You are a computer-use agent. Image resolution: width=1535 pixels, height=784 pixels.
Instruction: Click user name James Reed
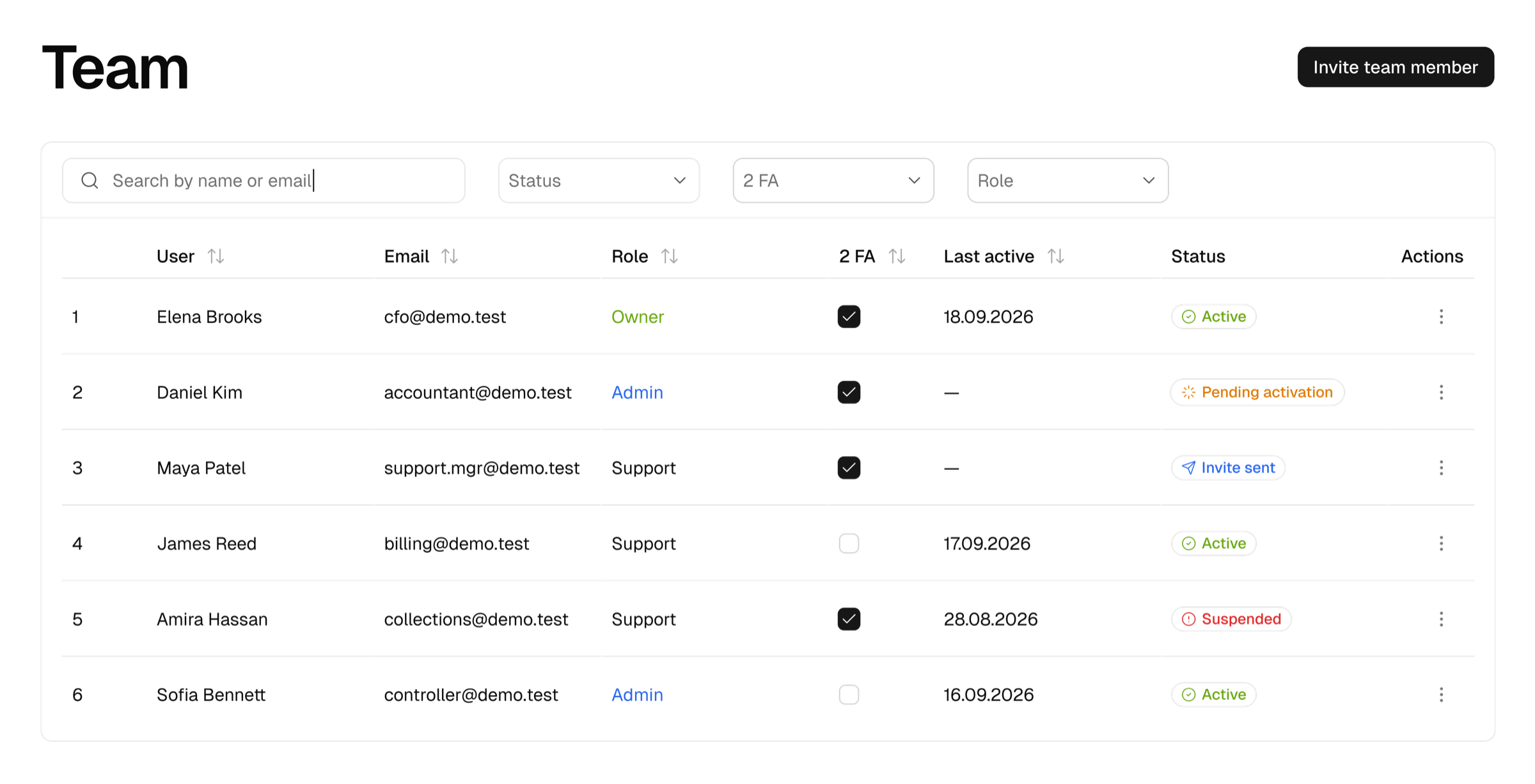207,544
